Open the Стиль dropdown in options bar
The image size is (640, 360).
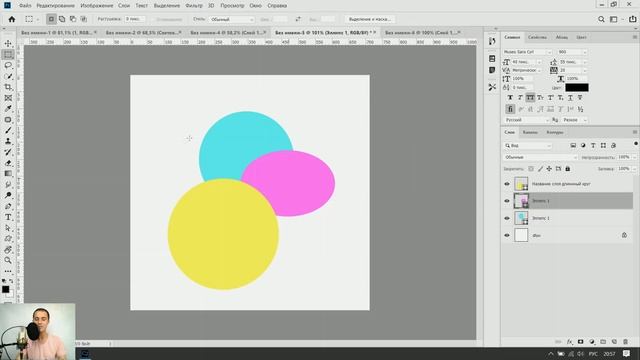pyautogui.click(x=232, y=19)
